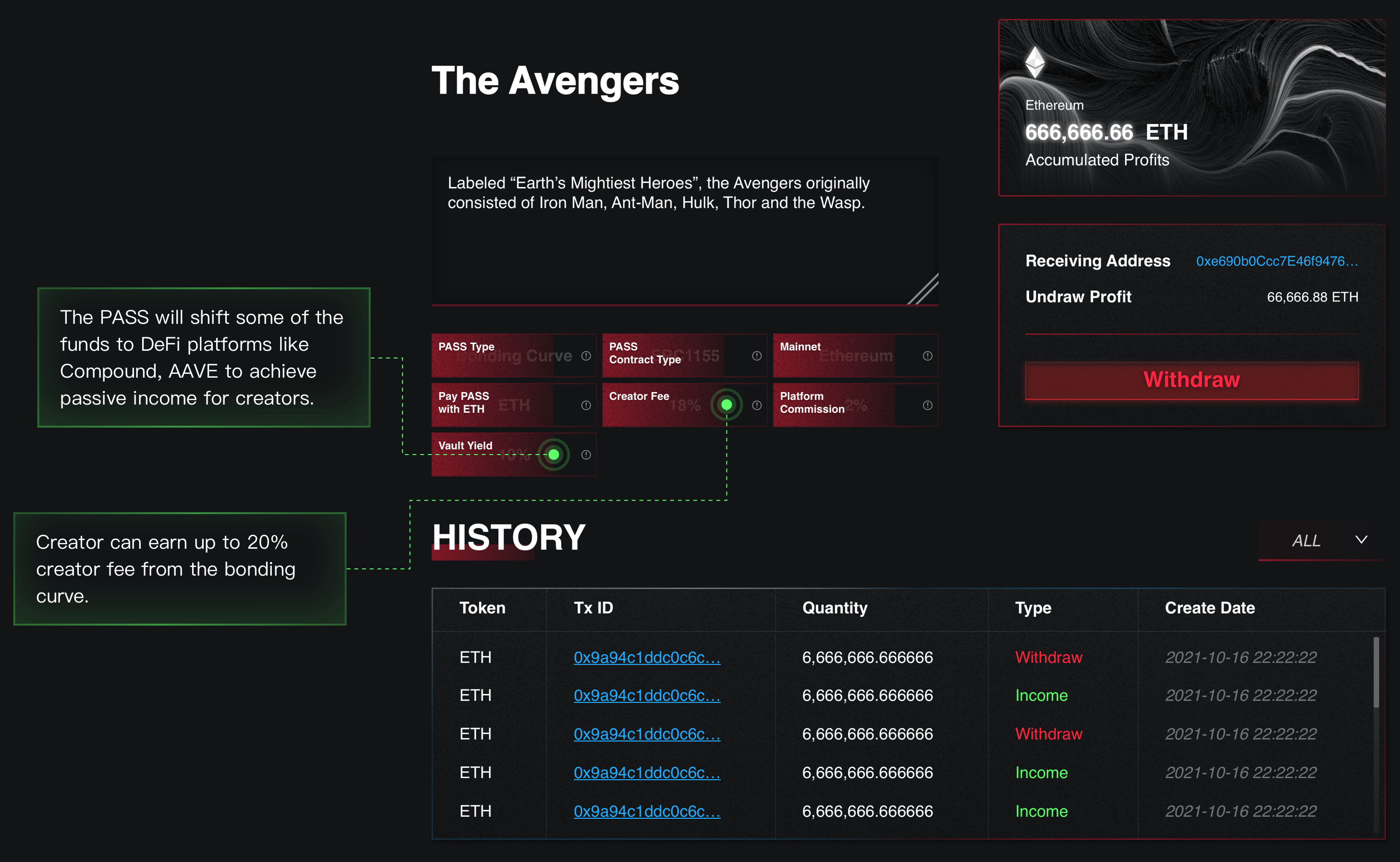The width and height of the screenshot is (1400, 862).
Task: Click the history table vertical scrollbar
Action: point(1375,673)
